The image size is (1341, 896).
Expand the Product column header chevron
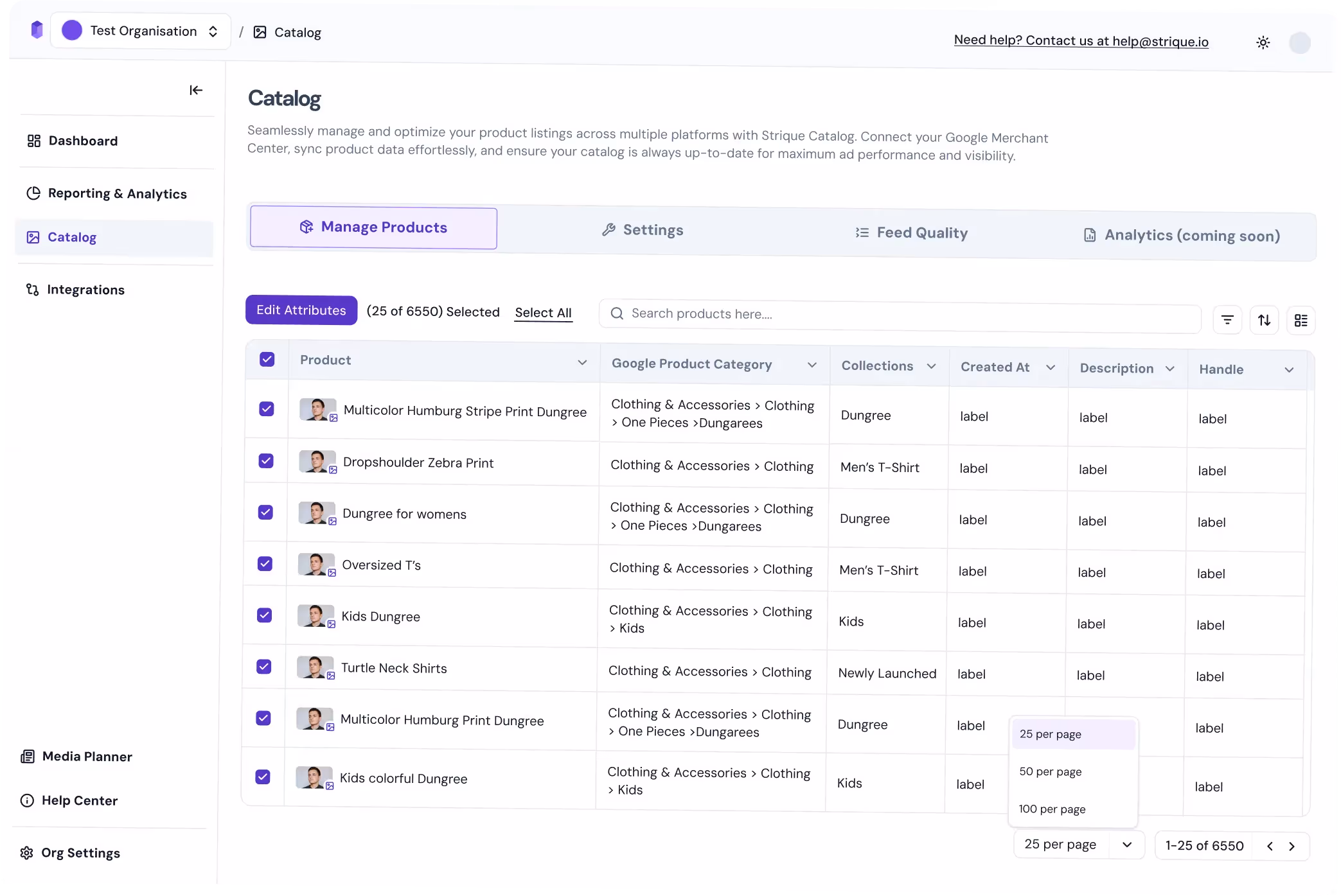click(x=582, y=362)
